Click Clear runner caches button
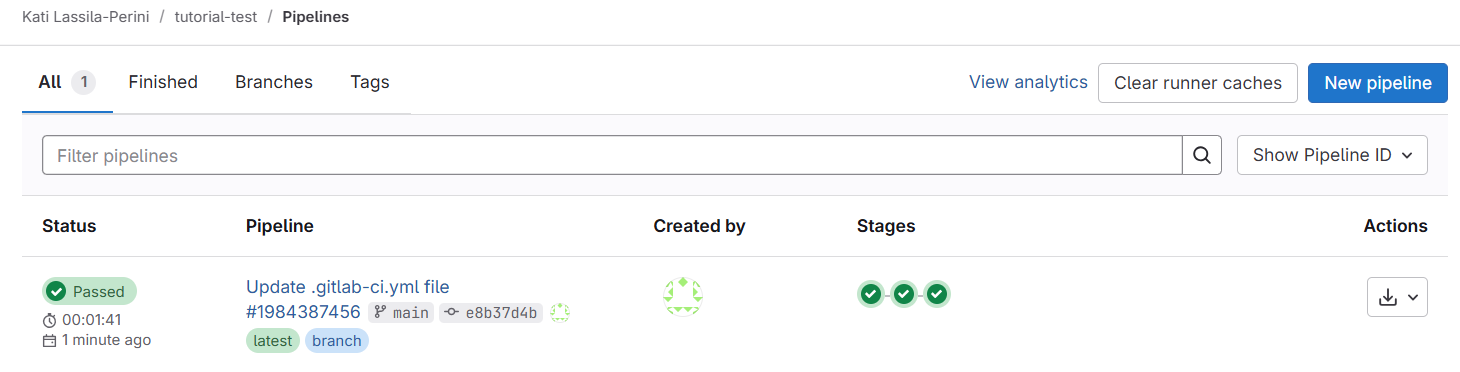The image size is (1460, 372). [x=1198, y=83]
